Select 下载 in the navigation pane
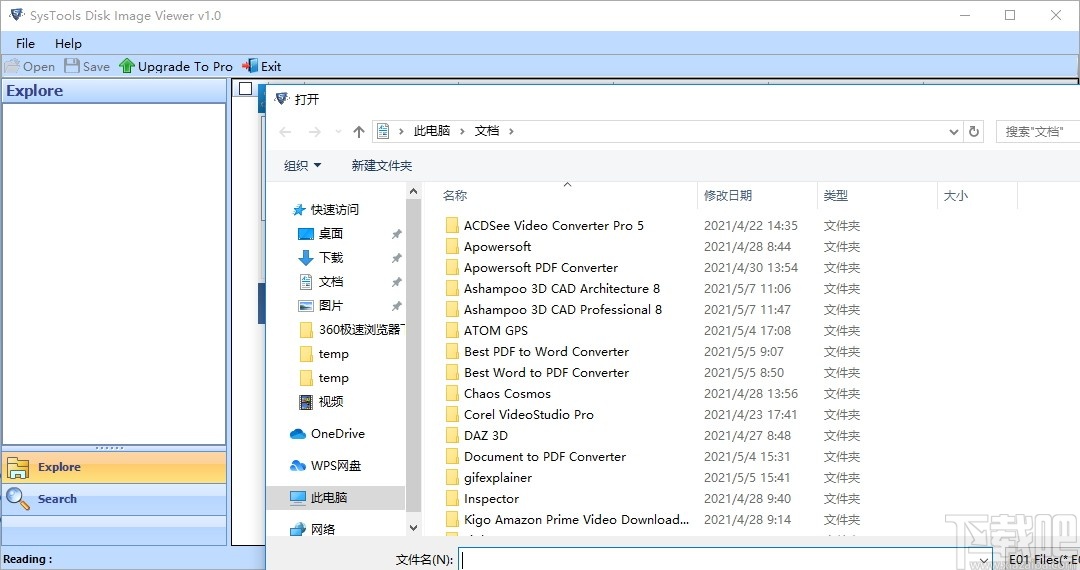The height and width of the screenshot is (570, 1080). point(331,258)
